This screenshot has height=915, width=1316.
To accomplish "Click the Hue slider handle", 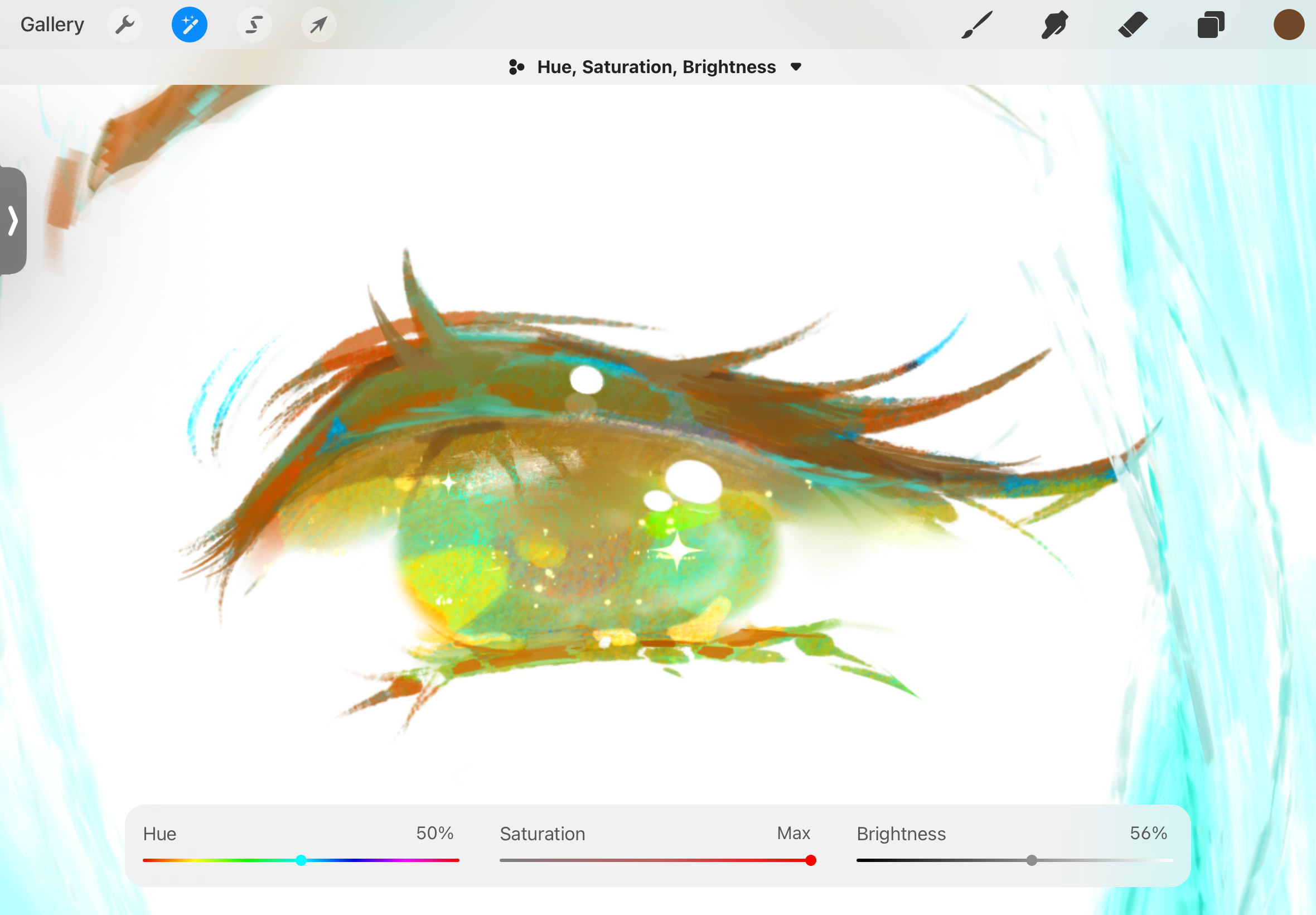I will point(301,860).
